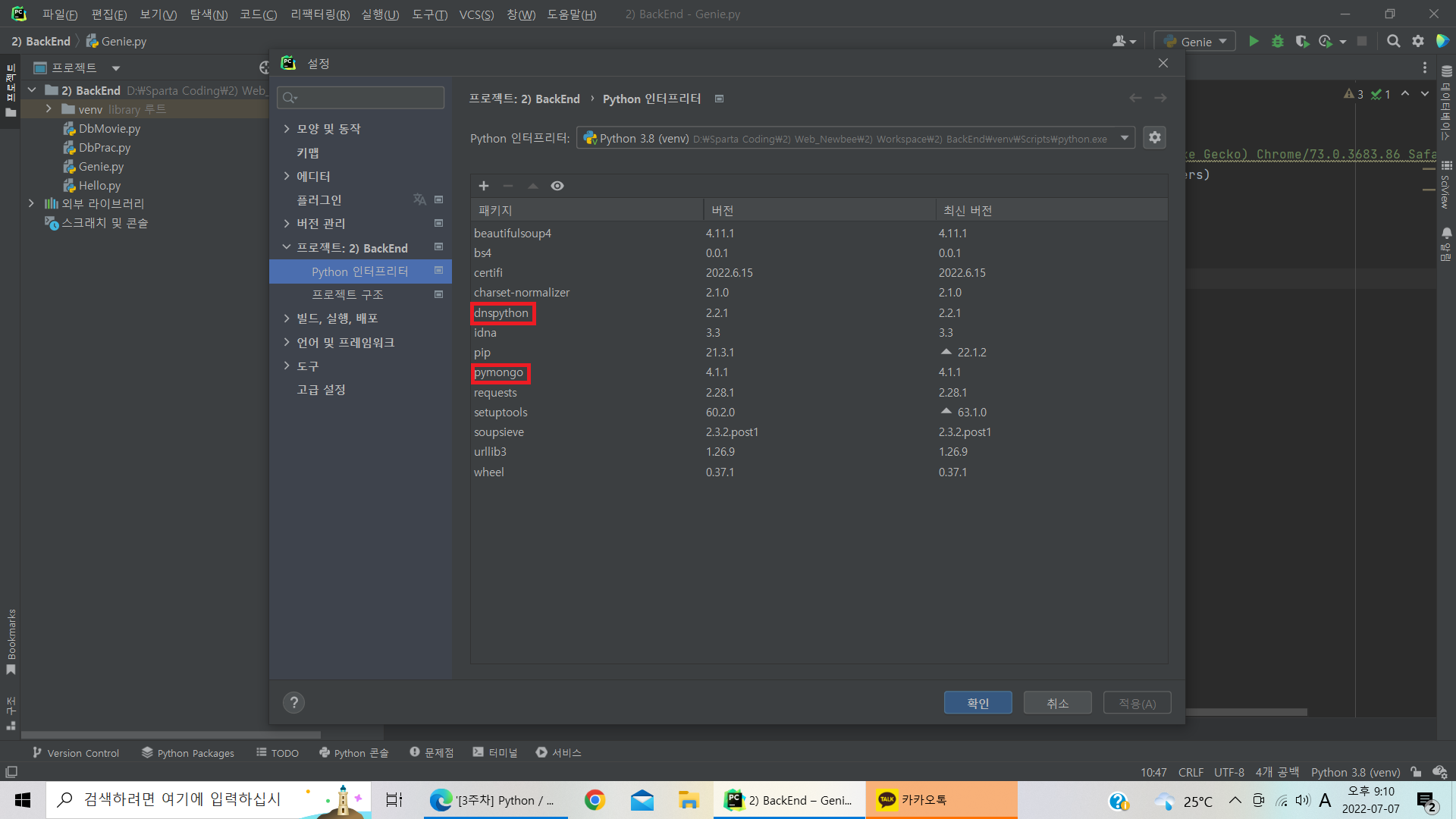Click the green Run button
The image size is (1456, 819).
point(1254,42)
